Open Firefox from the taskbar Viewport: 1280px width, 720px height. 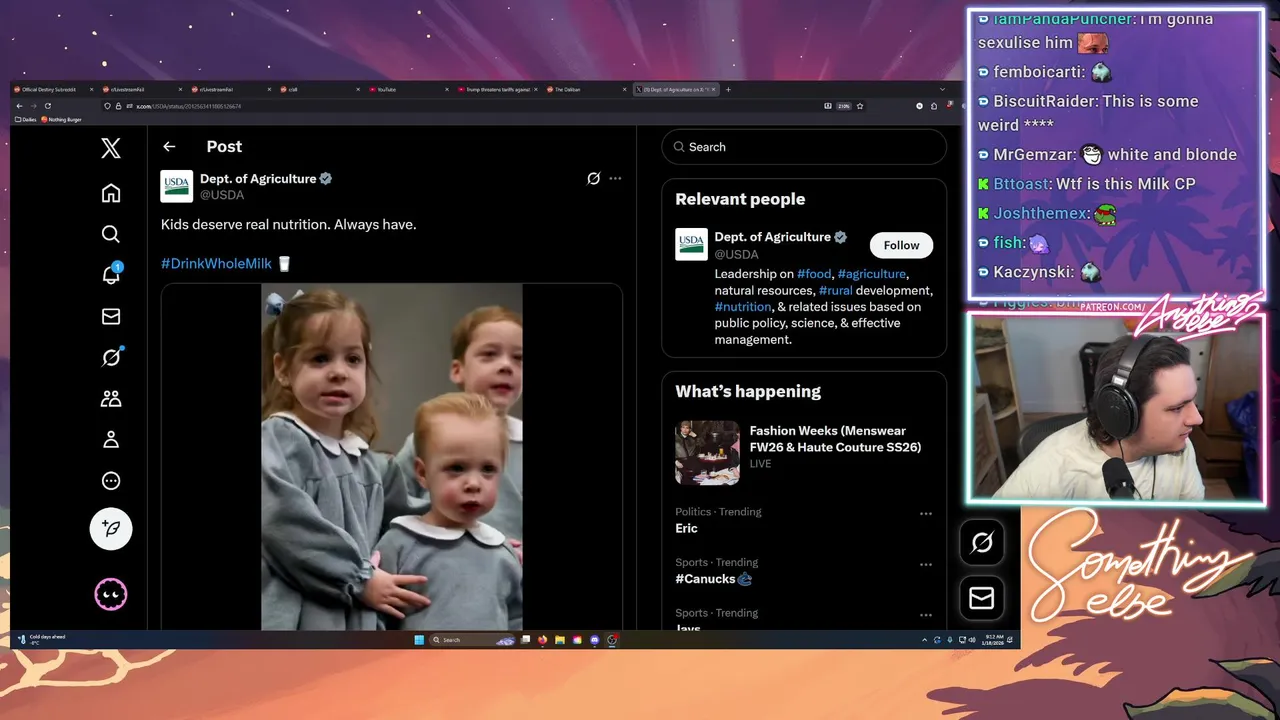(x=543, y=640)
